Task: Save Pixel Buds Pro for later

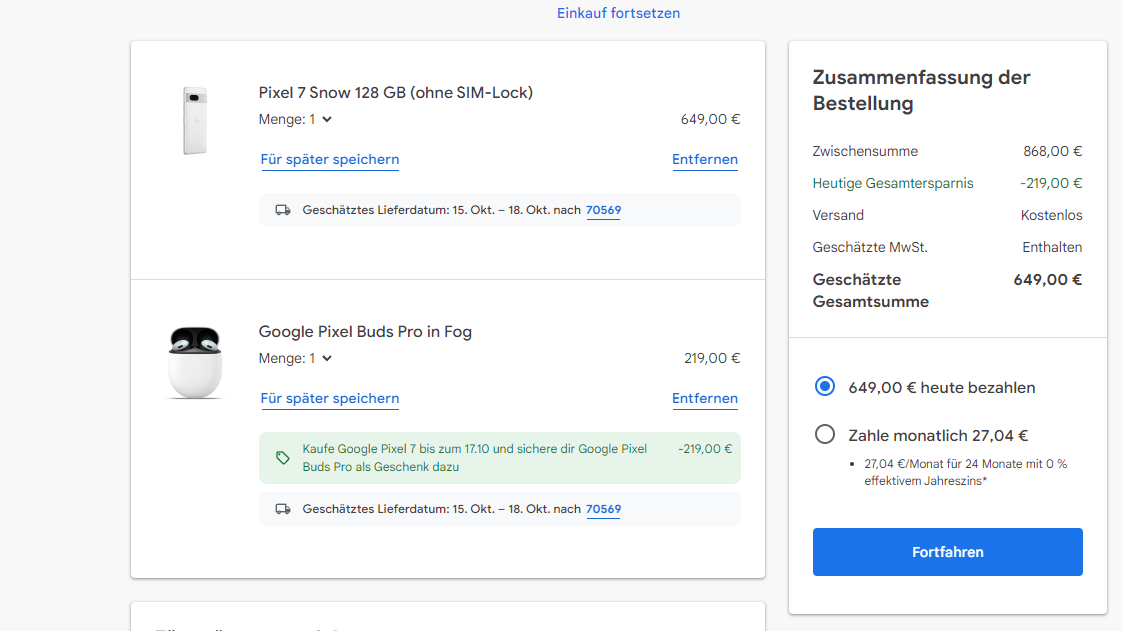Action: pyautogui.click(x=330, y=399)
